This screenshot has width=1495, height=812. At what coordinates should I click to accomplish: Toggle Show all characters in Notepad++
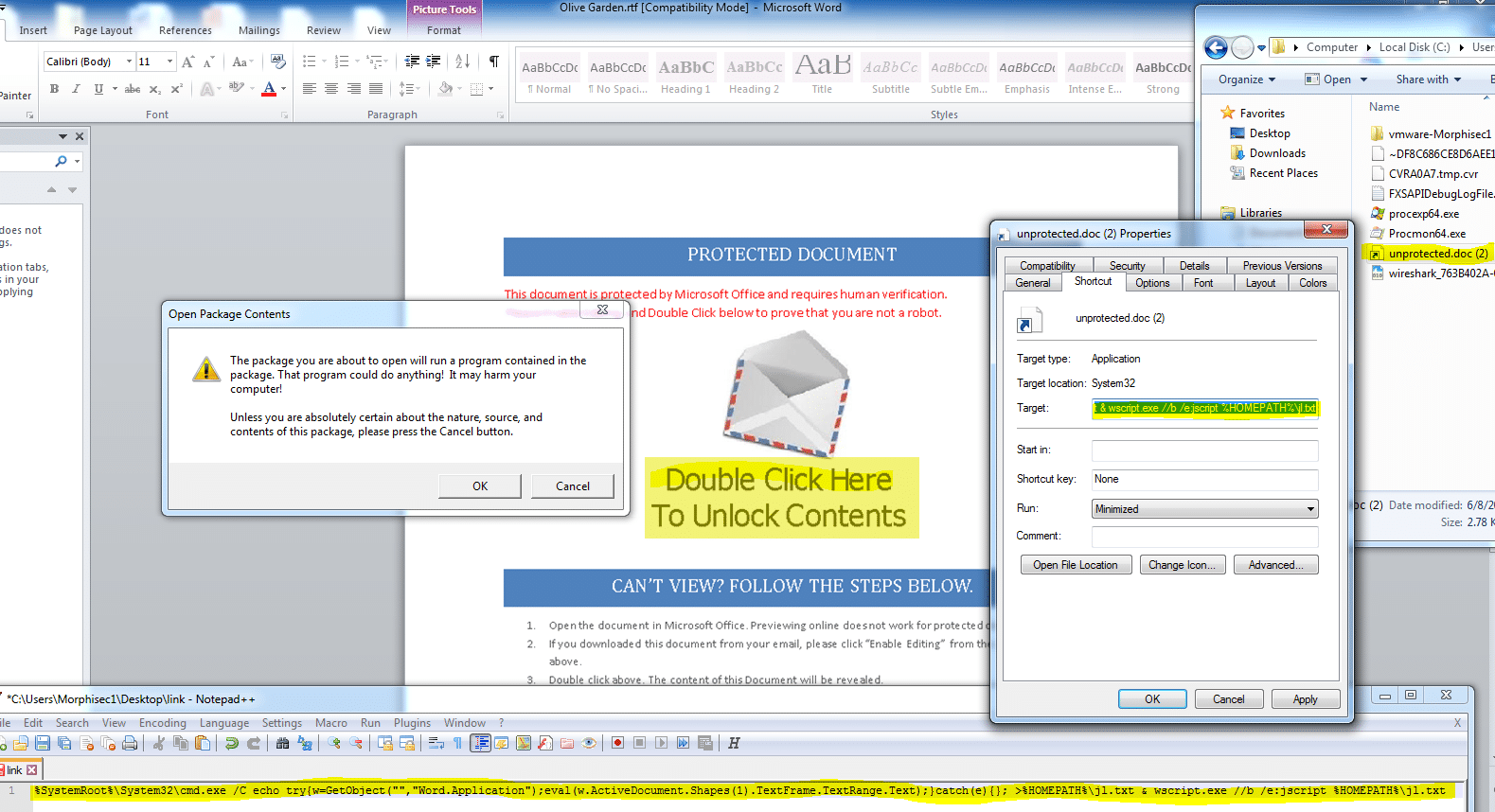click(x=457, y=744)
